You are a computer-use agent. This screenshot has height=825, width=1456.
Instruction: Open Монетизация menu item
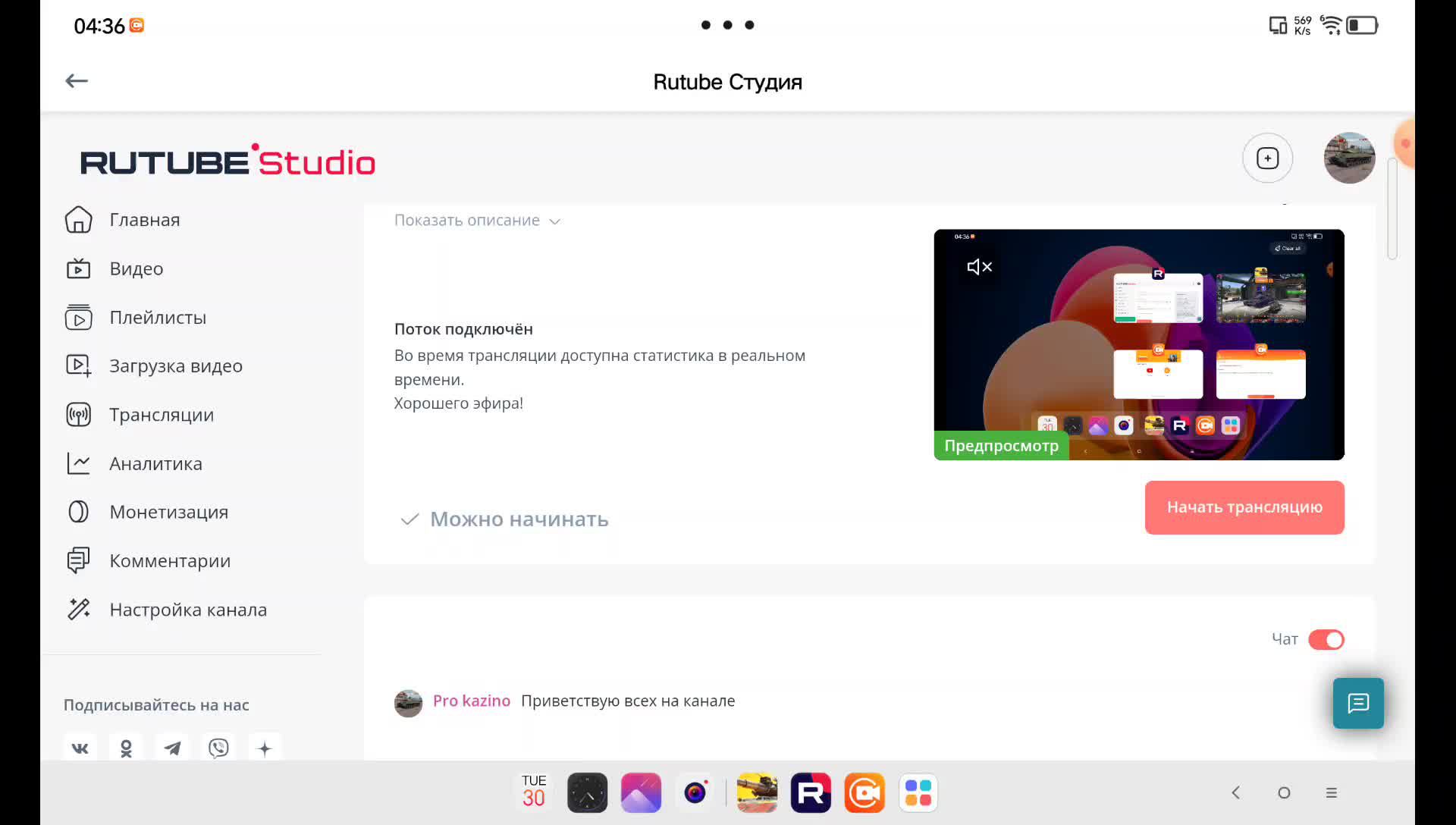click(168, 512)
